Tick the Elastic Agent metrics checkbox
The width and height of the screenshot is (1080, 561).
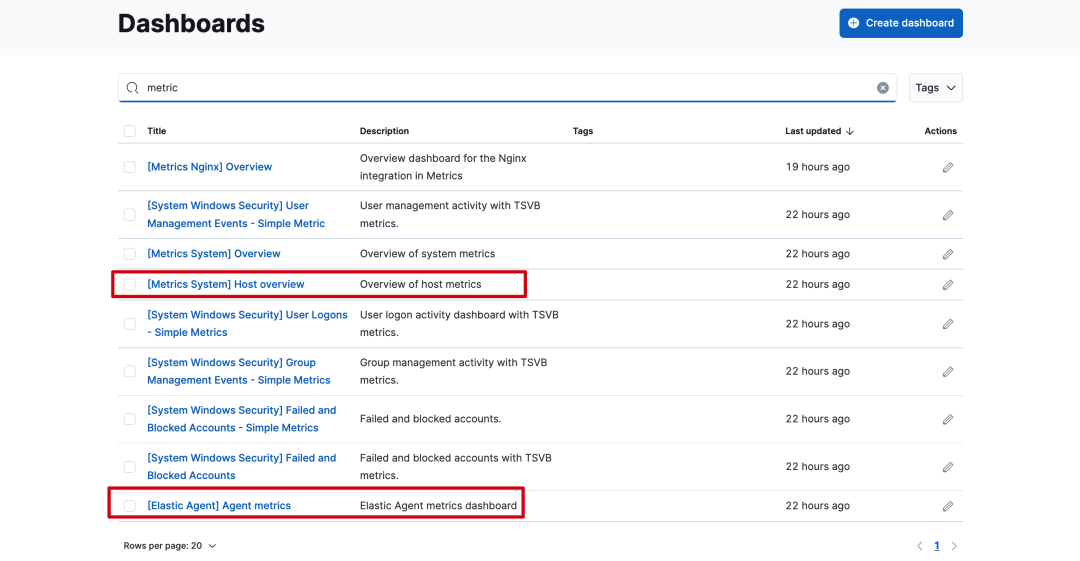click(x=130, y=506)
